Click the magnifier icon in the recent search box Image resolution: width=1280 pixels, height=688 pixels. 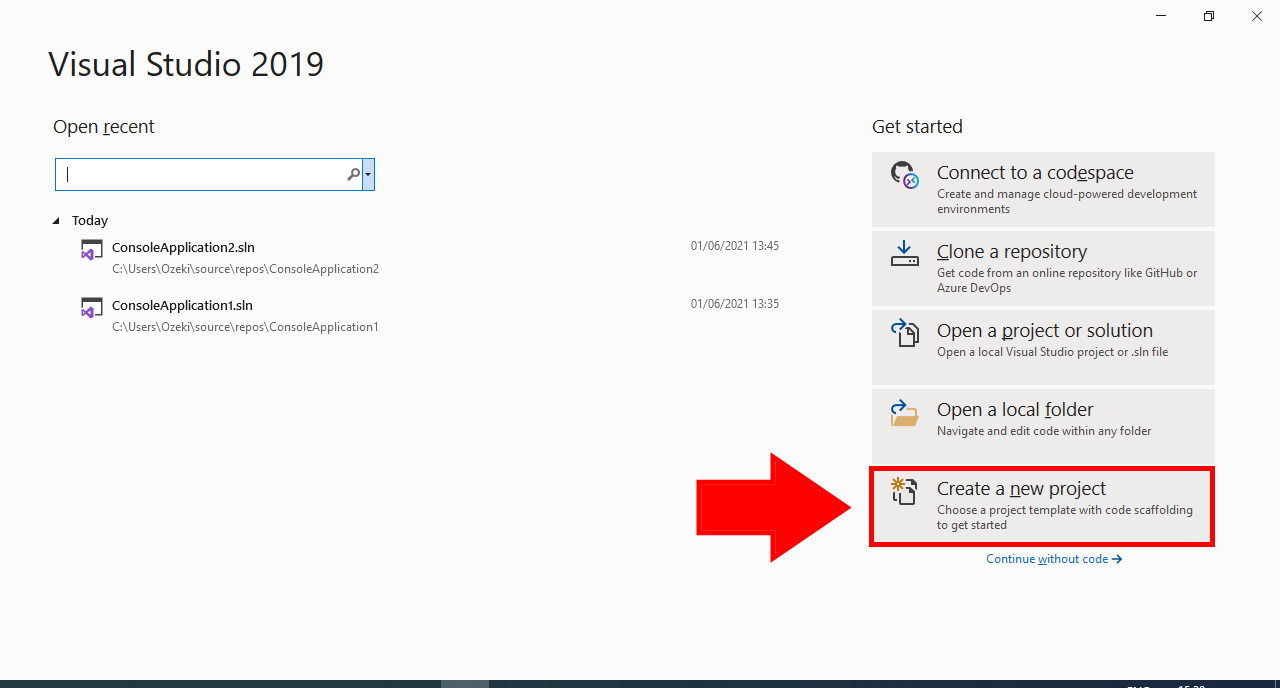[353, 174]
